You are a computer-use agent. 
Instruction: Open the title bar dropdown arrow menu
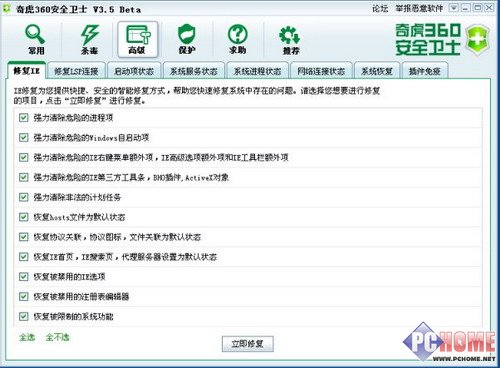453,8
